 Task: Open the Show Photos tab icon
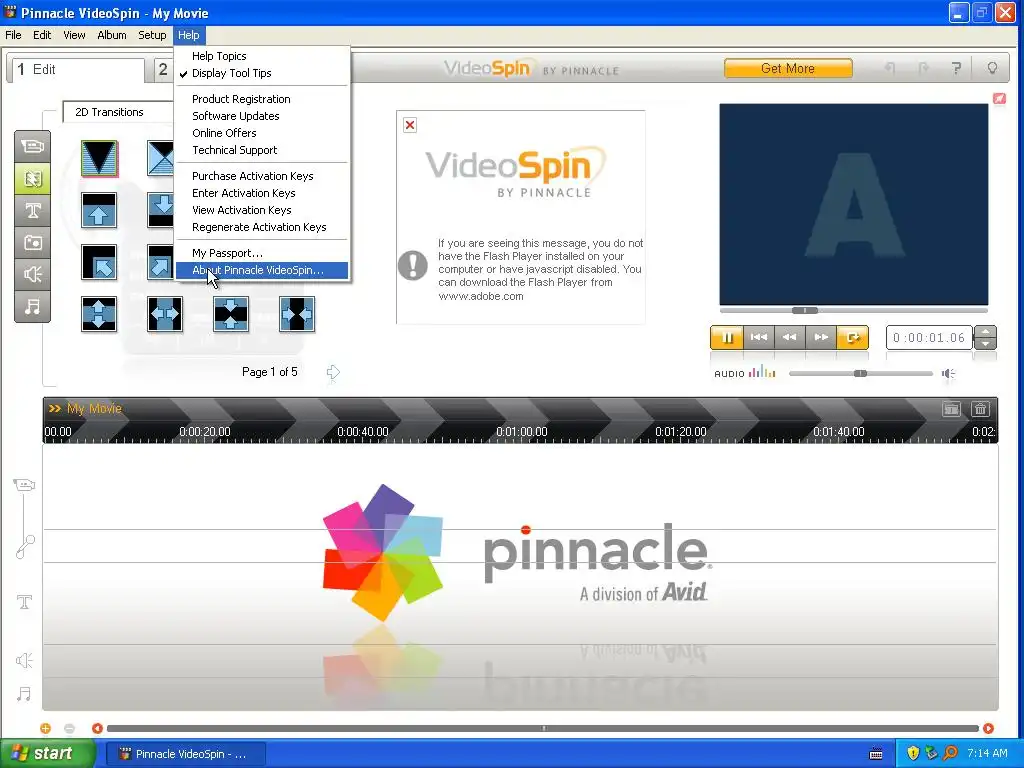pyautogui.click(x=33, y=242)
